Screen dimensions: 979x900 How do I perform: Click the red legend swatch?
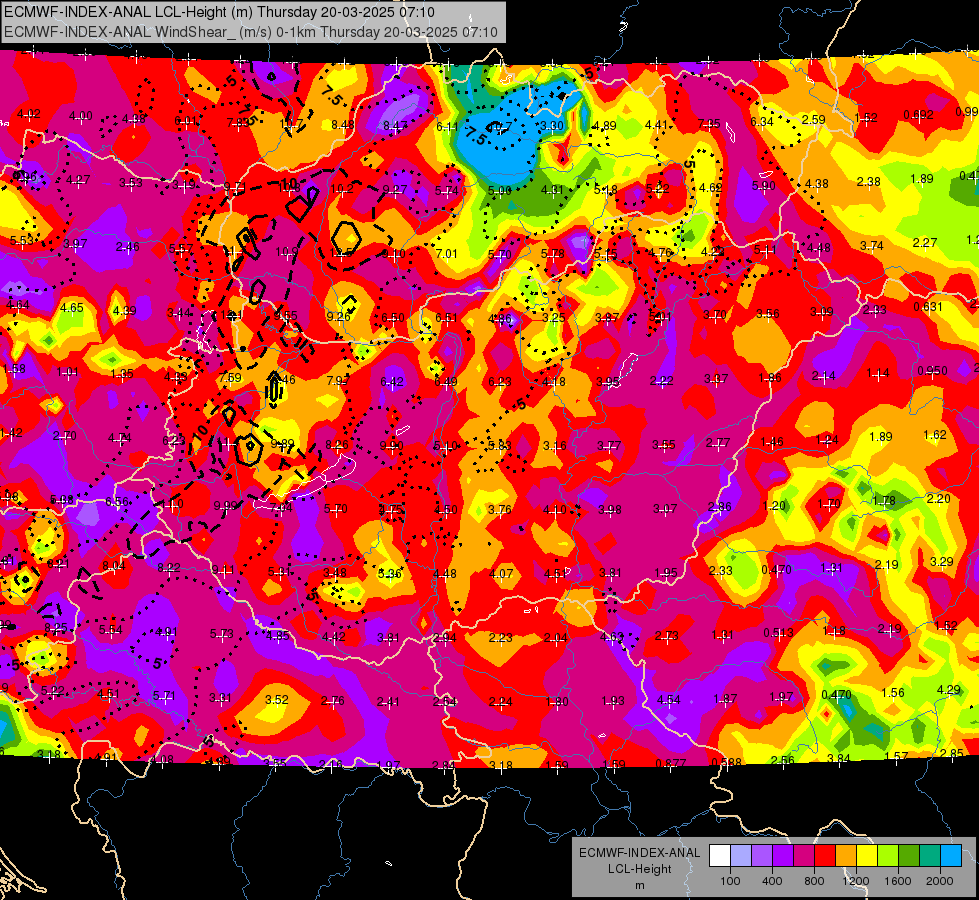825,856
